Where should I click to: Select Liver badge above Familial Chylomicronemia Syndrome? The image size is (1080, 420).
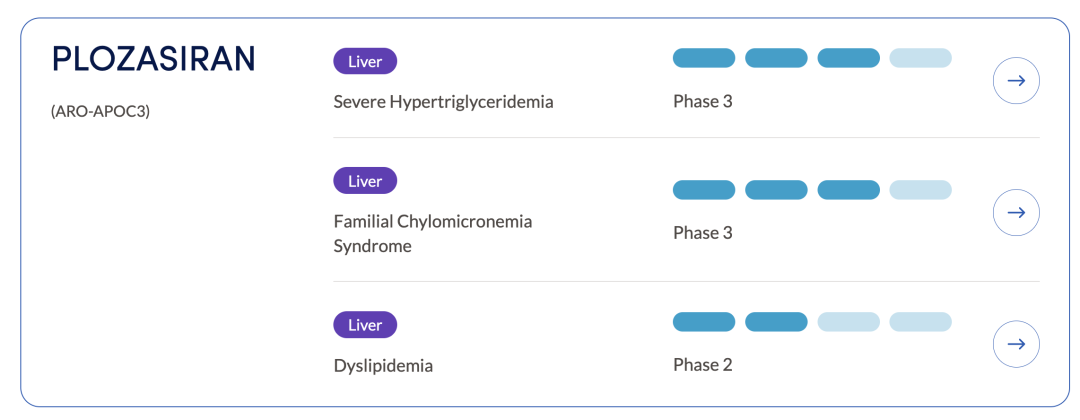pos(365,181)
